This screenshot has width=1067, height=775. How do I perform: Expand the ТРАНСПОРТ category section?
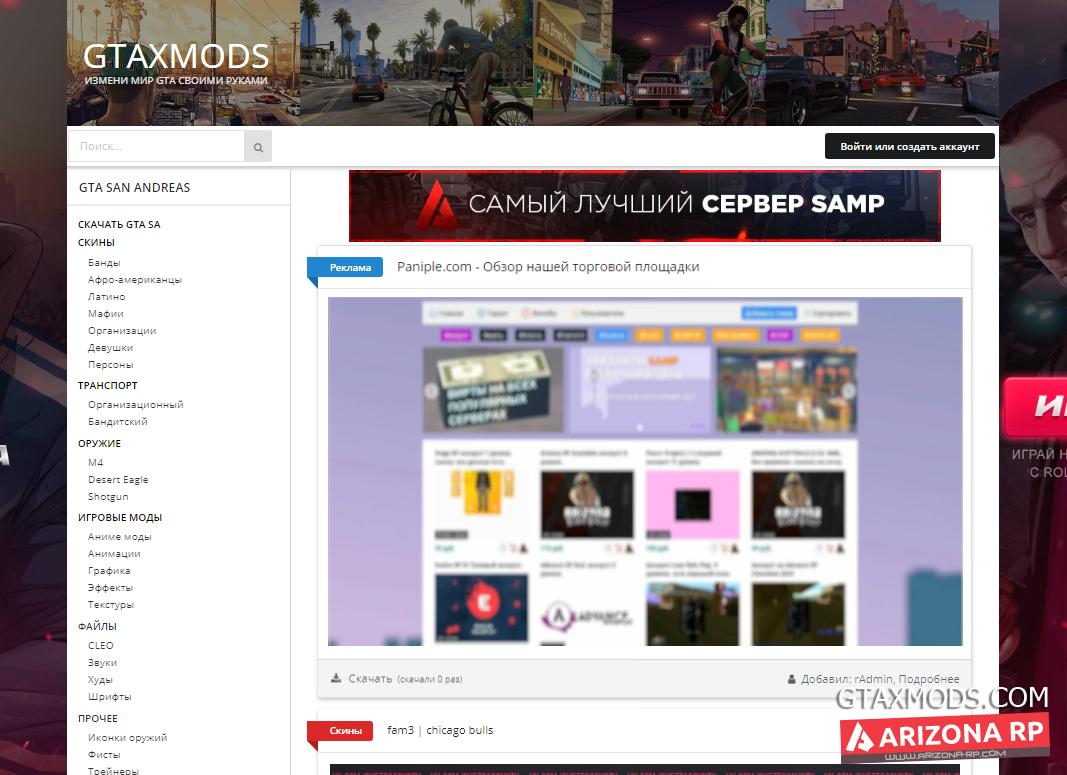tap(108, 385)
